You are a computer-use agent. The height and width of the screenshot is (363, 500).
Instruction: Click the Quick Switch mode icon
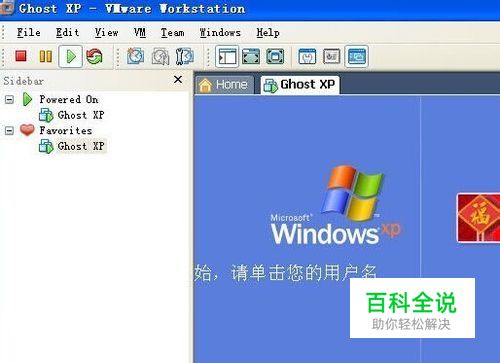coord(251,56)
